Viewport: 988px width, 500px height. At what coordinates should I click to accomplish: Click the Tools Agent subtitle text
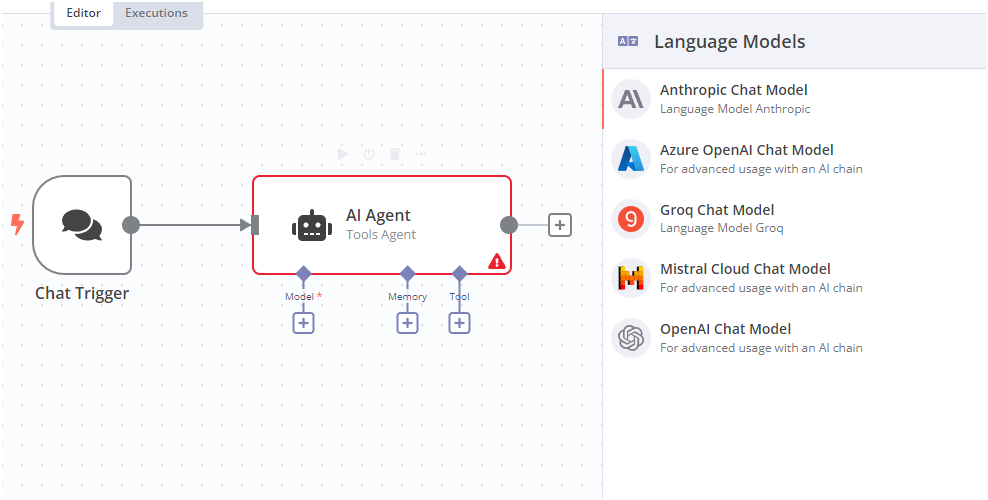pyautogui.click(x=381, y=235)
